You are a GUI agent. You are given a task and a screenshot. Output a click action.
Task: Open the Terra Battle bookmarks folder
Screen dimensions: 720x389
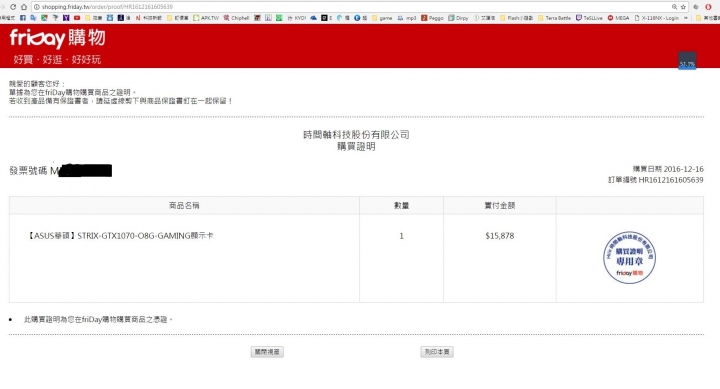[x=554, y=18]
